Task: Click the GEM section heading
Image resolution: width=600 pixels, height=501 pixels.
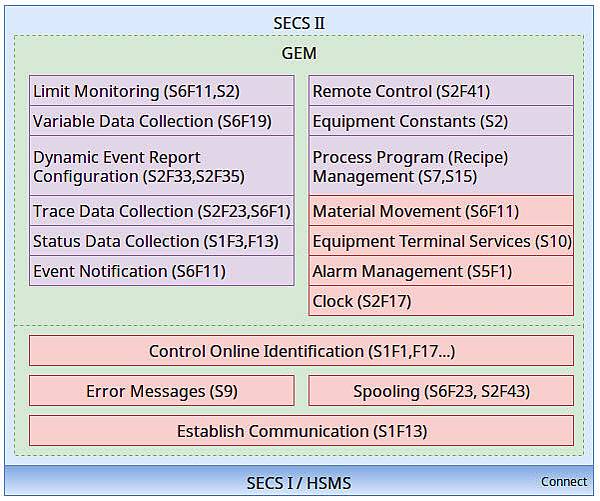Action: [299, 53]
